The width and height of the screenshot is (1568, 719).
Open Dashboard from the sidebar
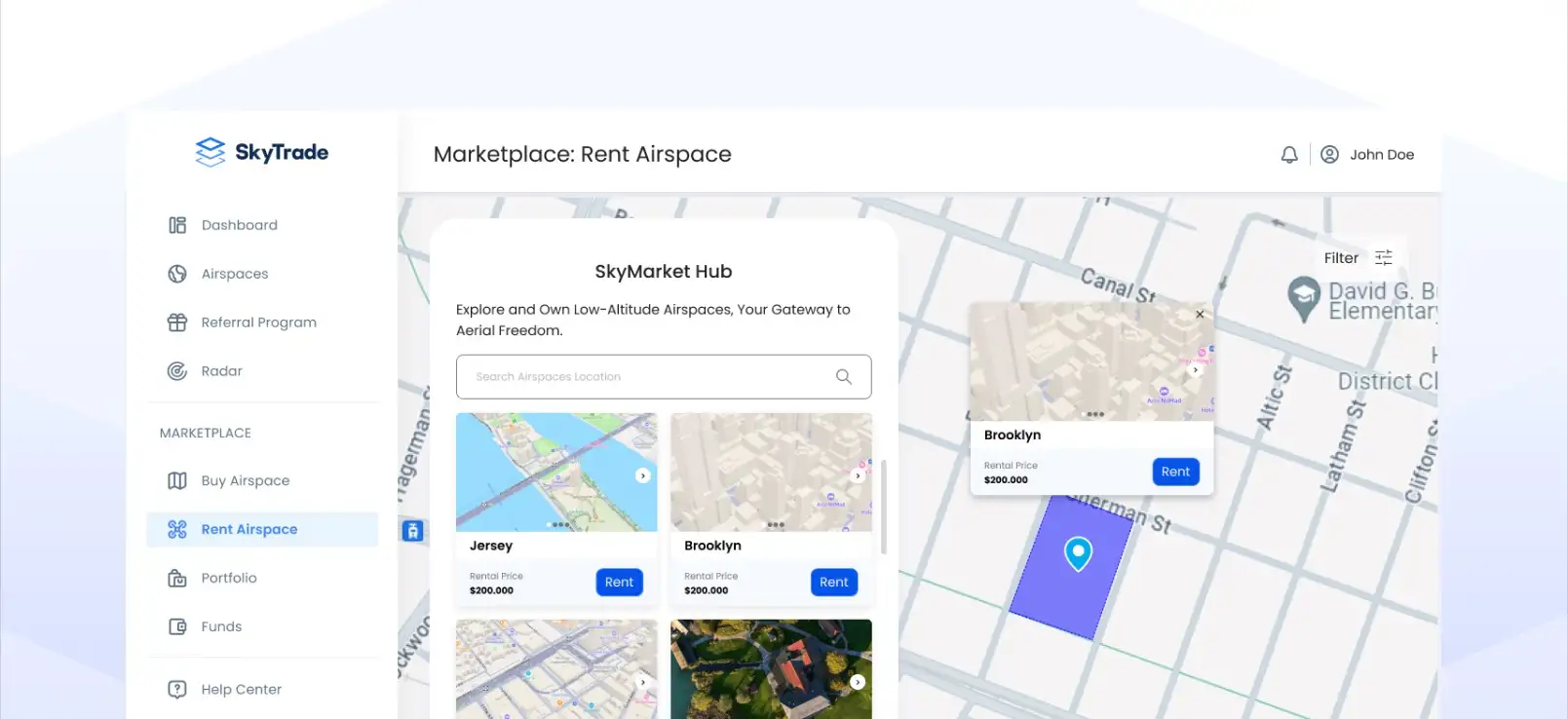(239, 225)
